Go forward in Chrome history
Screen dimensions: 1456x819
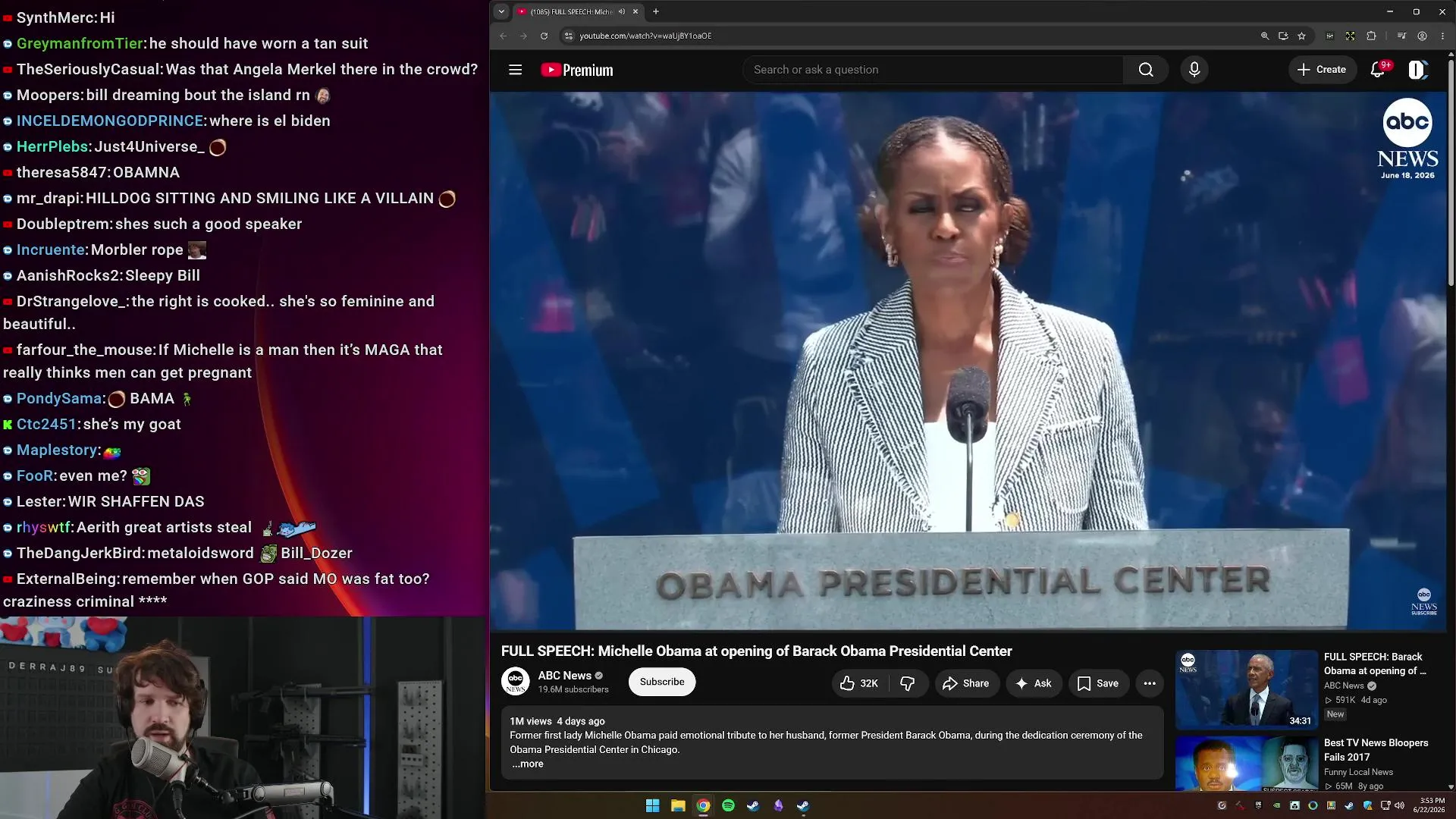pyautogui.click(x=523, y=36)
